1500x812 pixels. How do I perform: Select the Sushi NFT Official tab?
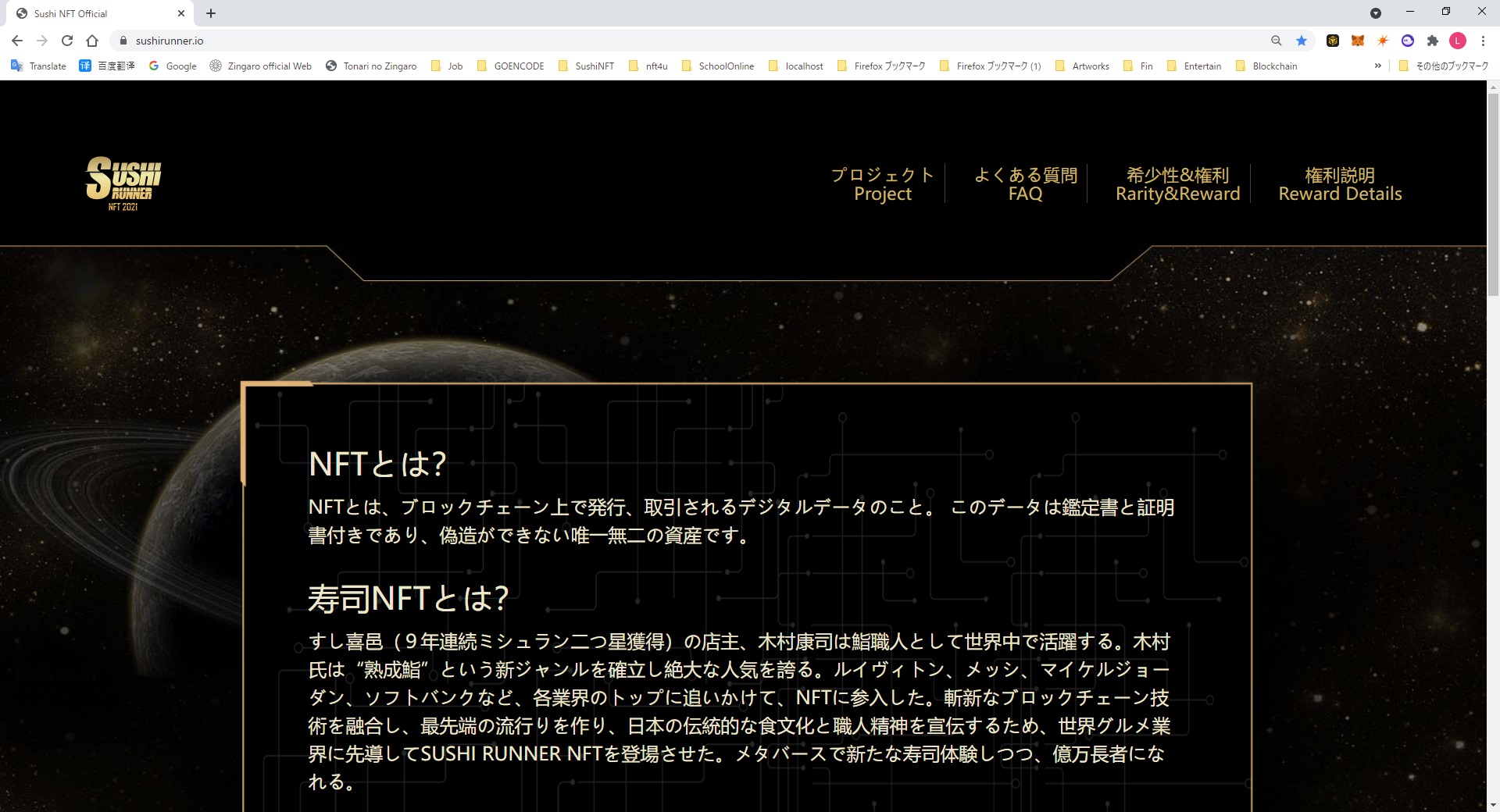pos(99,13)
